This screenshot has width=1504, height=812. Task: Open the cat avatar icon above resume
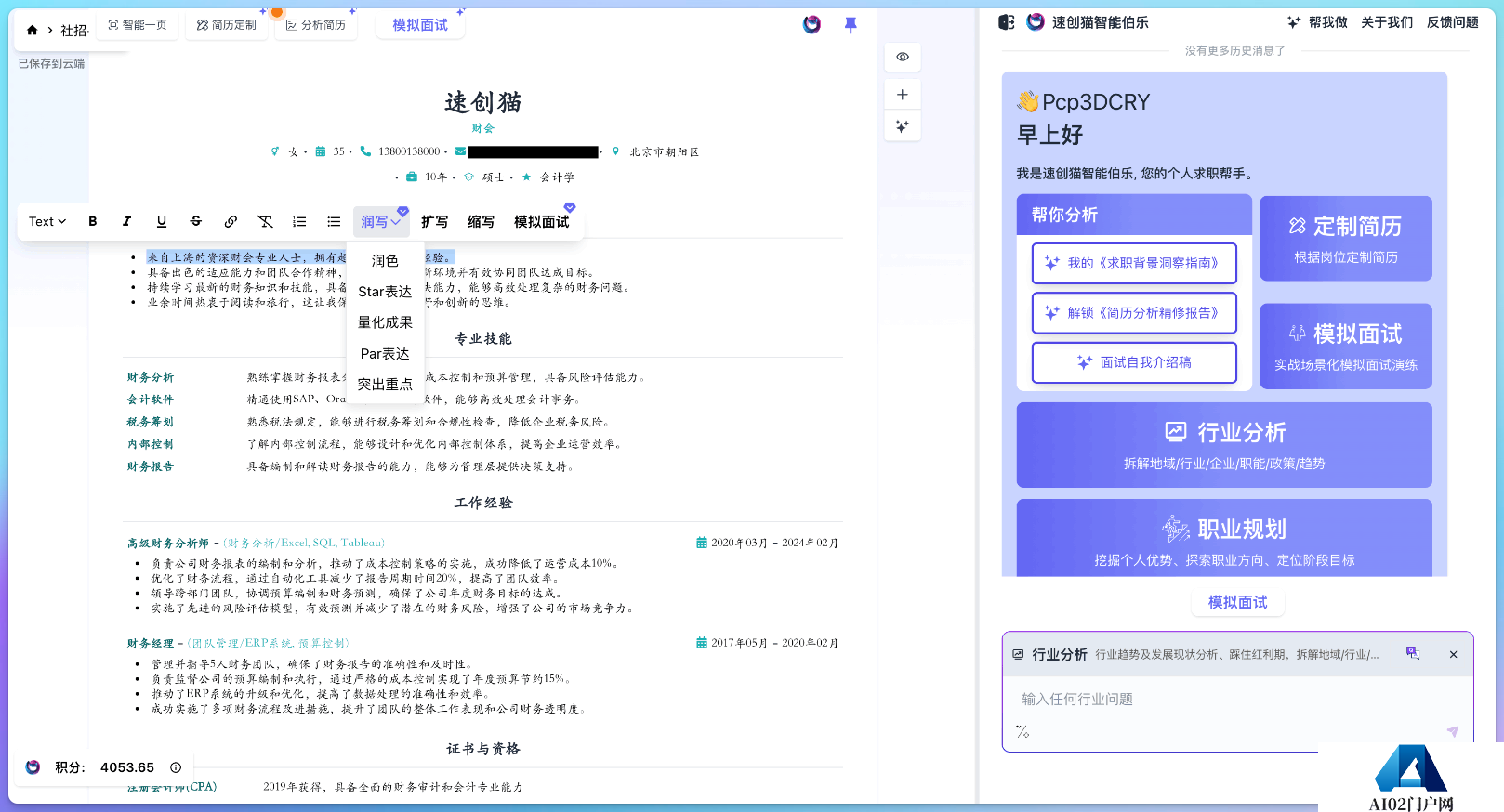(x=812, y=24)
